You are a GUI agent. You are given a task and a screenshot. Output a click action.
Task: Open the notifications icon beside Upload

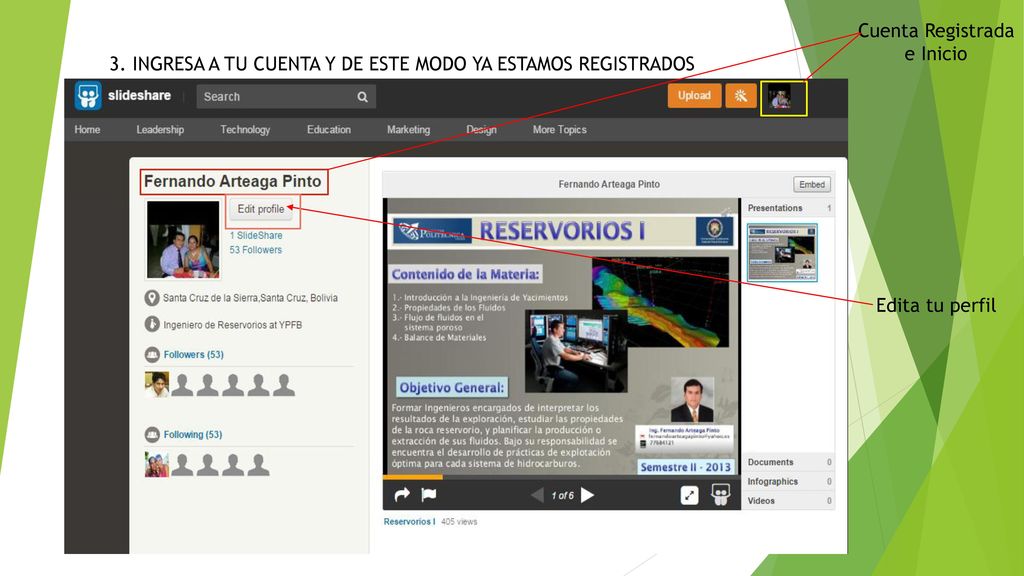(741, 96)
